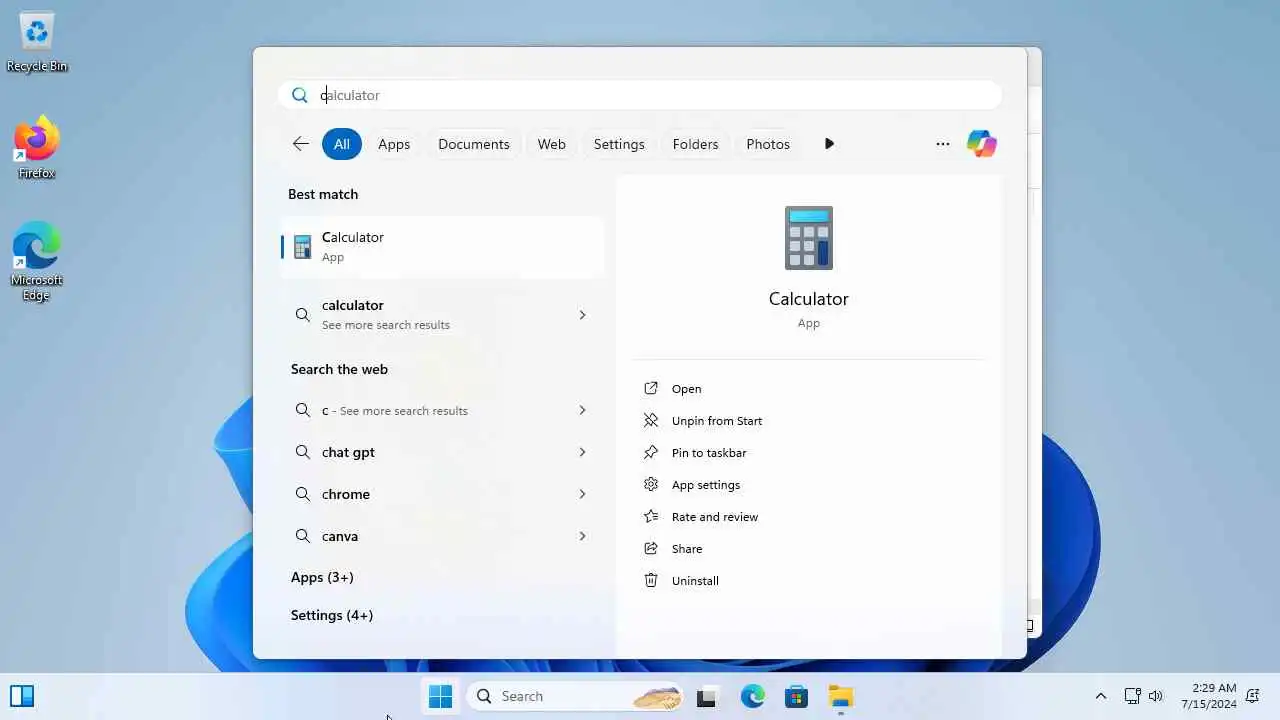This screenshot has width=1280, height=720.
Task: Click the search magnifier icon in box
Action: (x=299, y=95)
